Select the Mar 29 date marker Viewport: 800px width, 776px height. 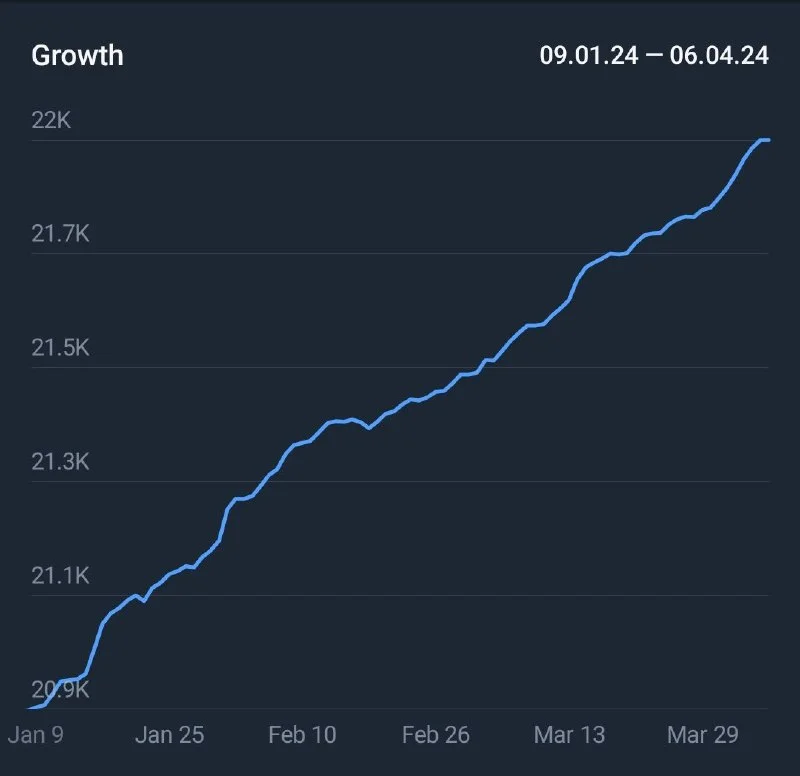(702, 735)
